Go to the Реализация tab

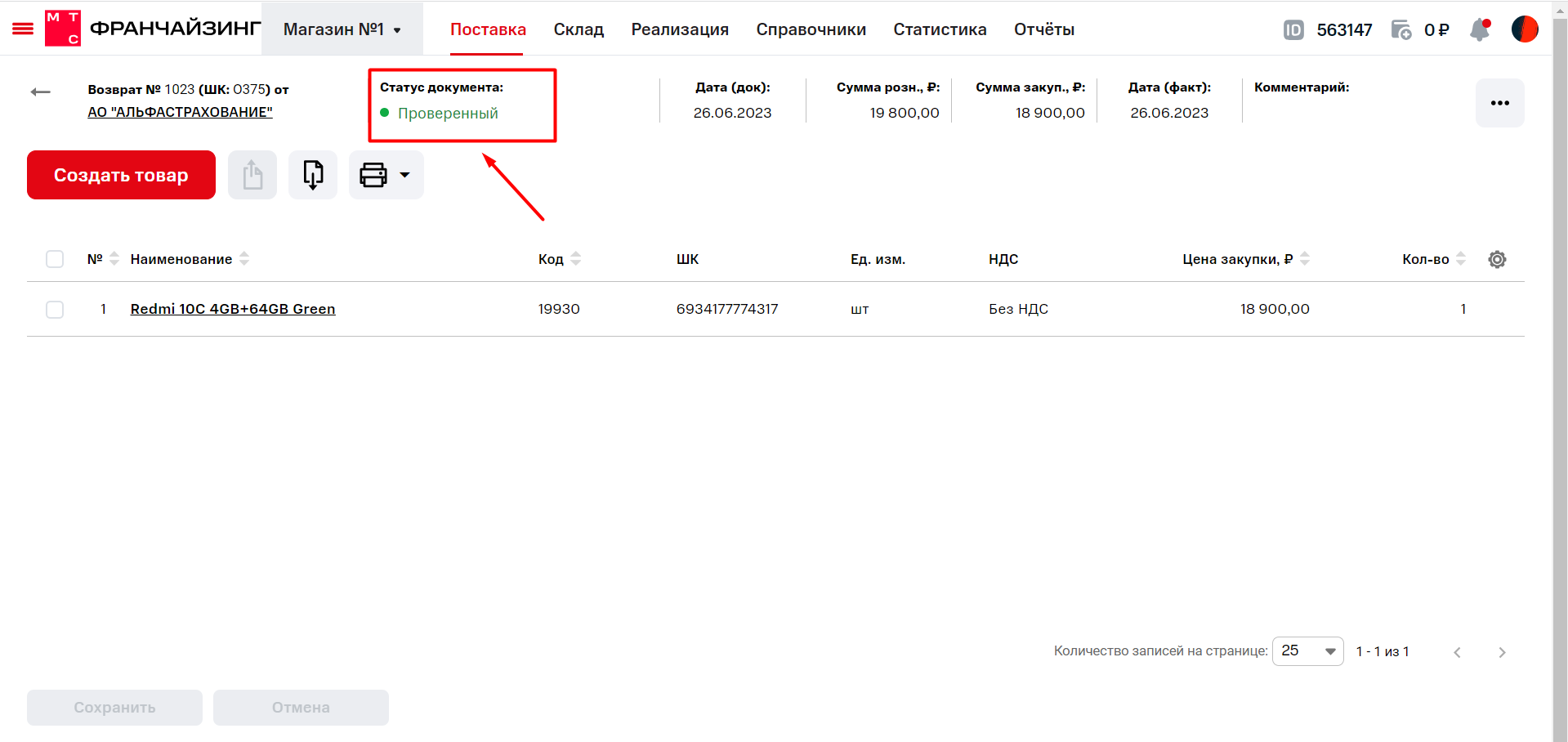click(680, 29)
